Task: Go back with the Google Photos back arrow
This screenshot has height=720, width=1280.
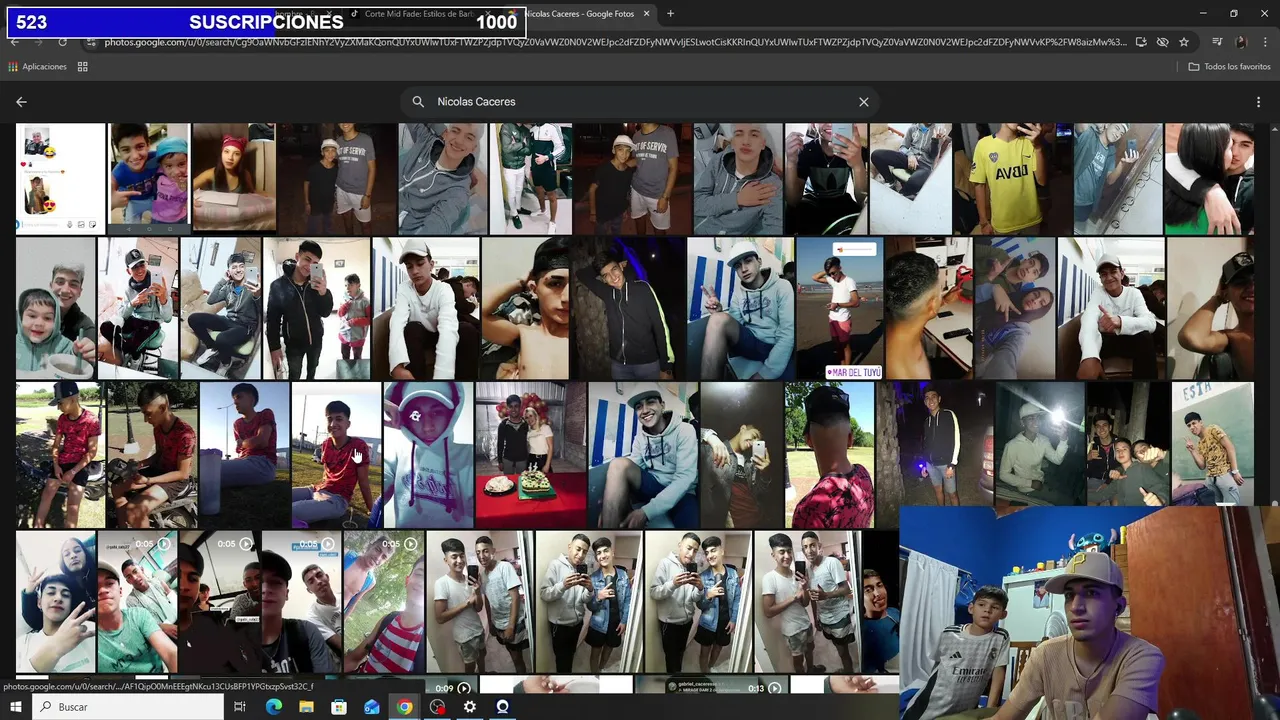Action: [x=21, y=102]
